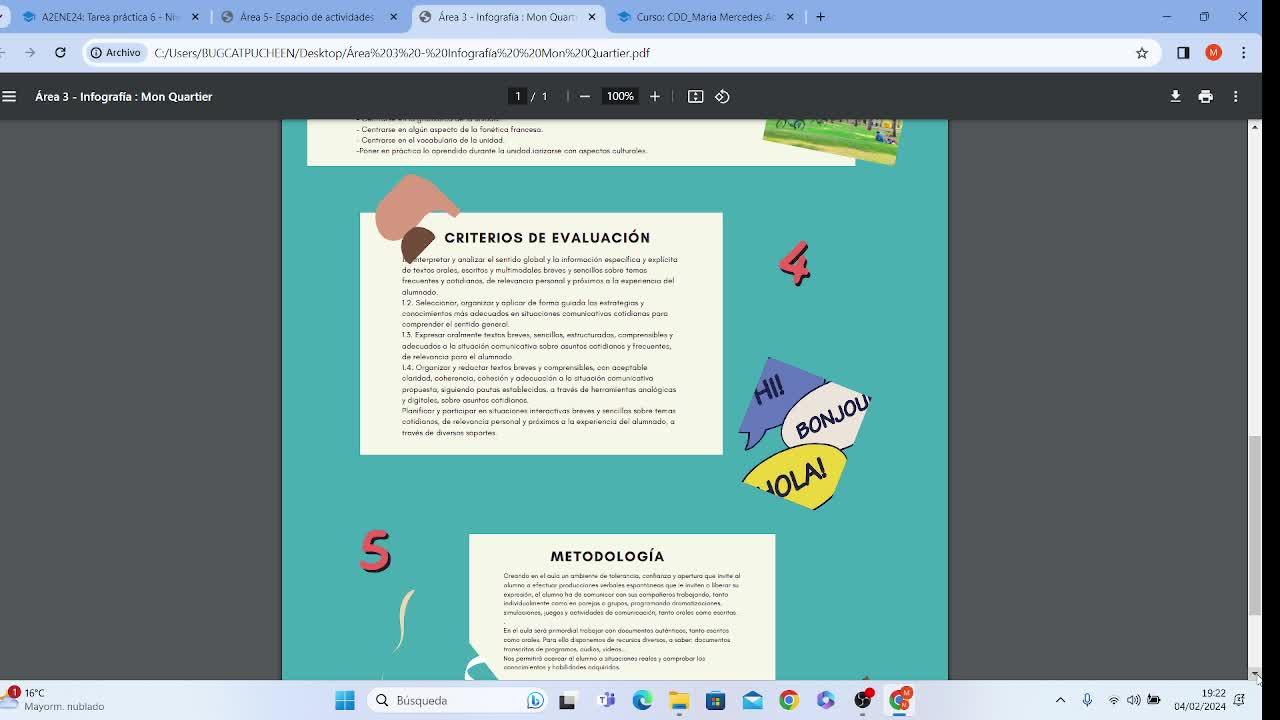Open the PDF viewer more actions menu
Viewport: 1280px width, 720px height.
pos(1235,96)
